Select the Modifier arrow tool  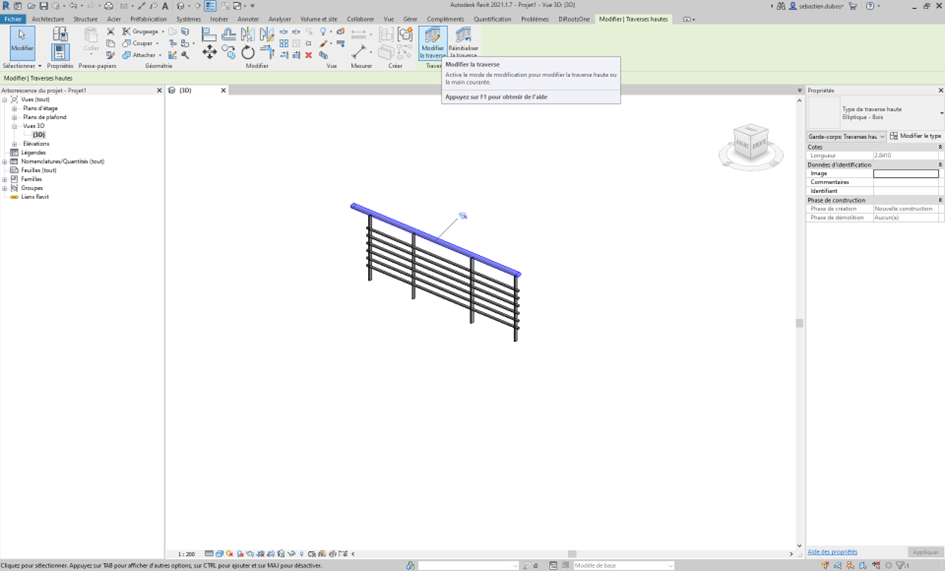pos(22,42)
